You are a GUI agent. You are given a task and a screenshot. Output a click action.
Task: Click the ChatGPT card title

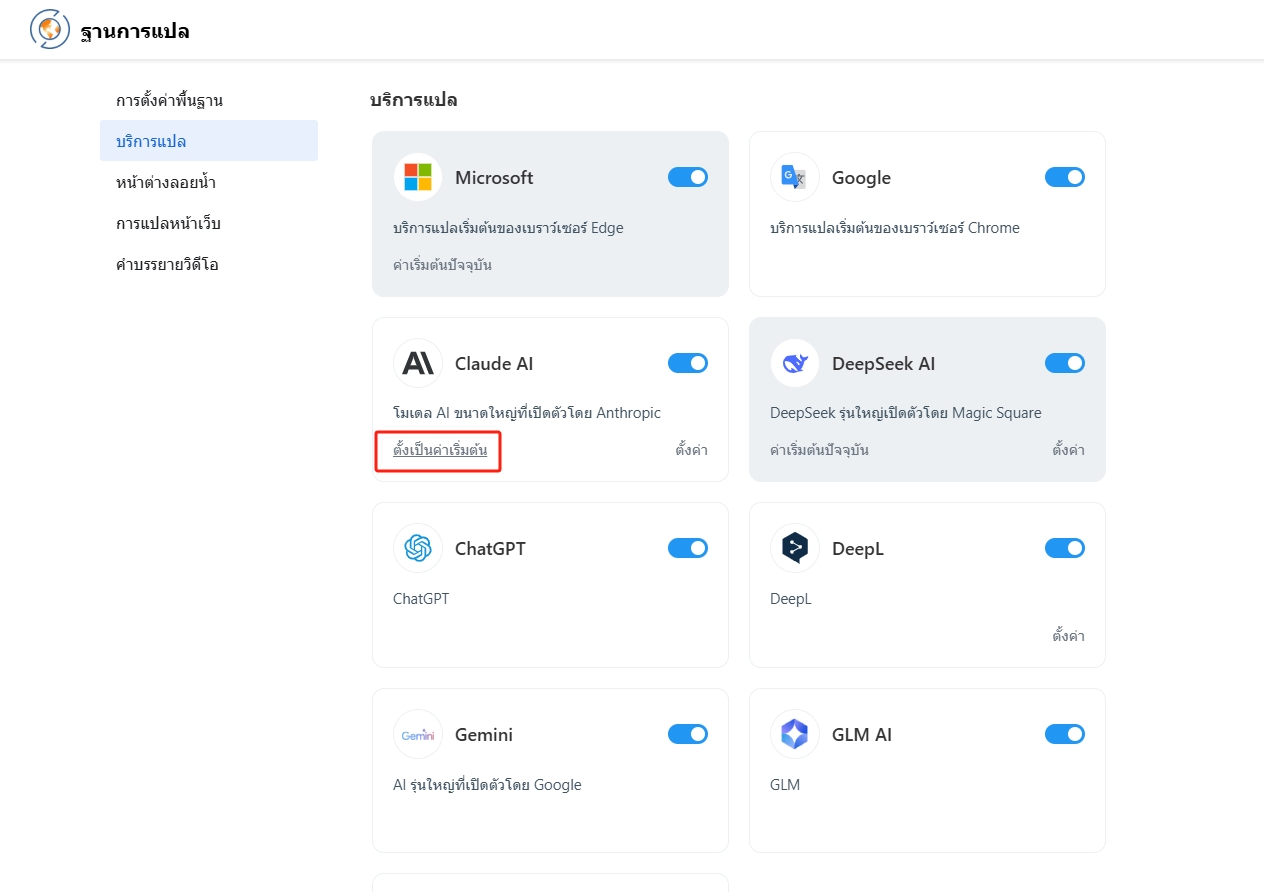[x=490, y=548]
